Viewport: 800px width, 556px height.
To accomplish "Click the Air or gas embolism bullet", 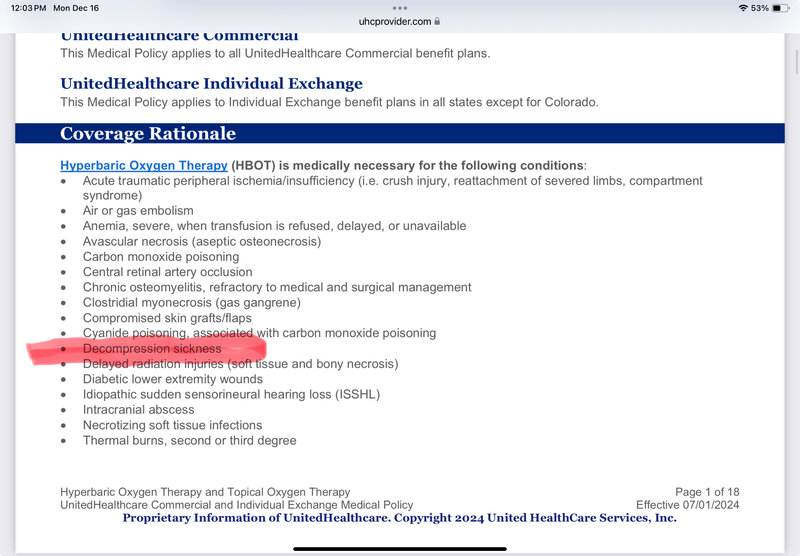I will pyautogui.click(x=138, y=211).
